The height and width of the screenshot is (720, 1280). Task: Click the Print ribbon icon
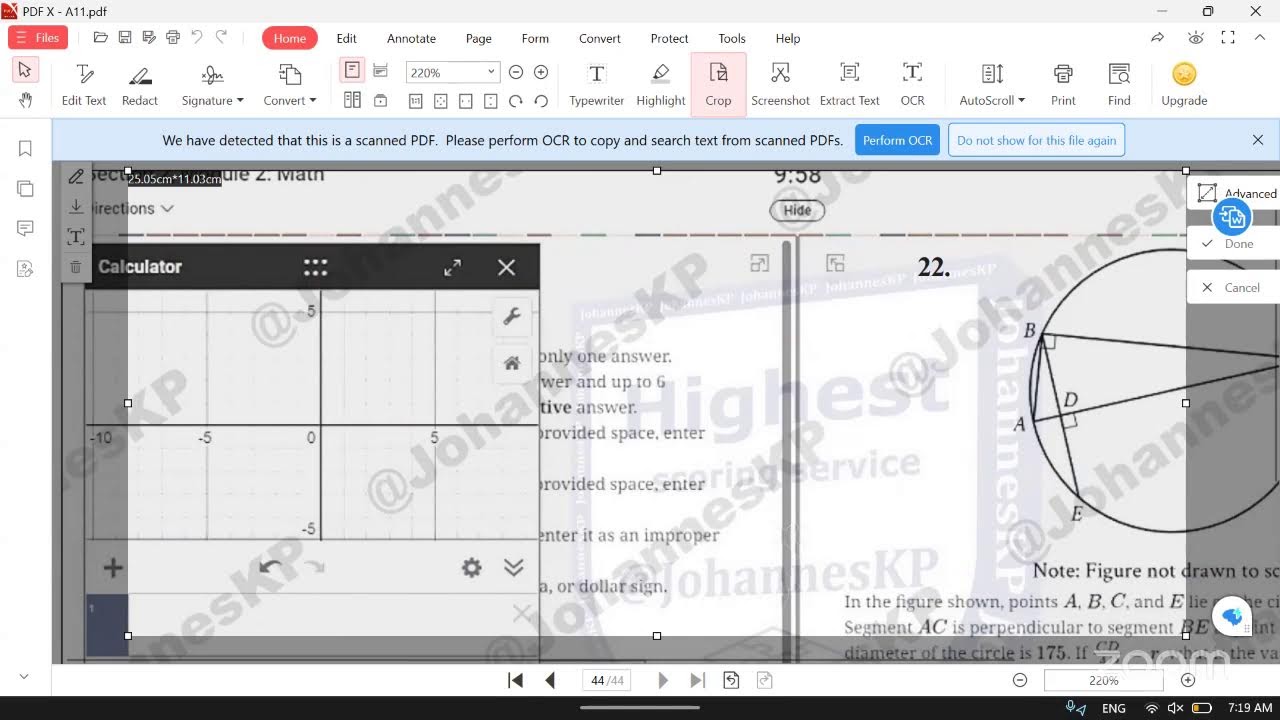(x=1063, y=85)
